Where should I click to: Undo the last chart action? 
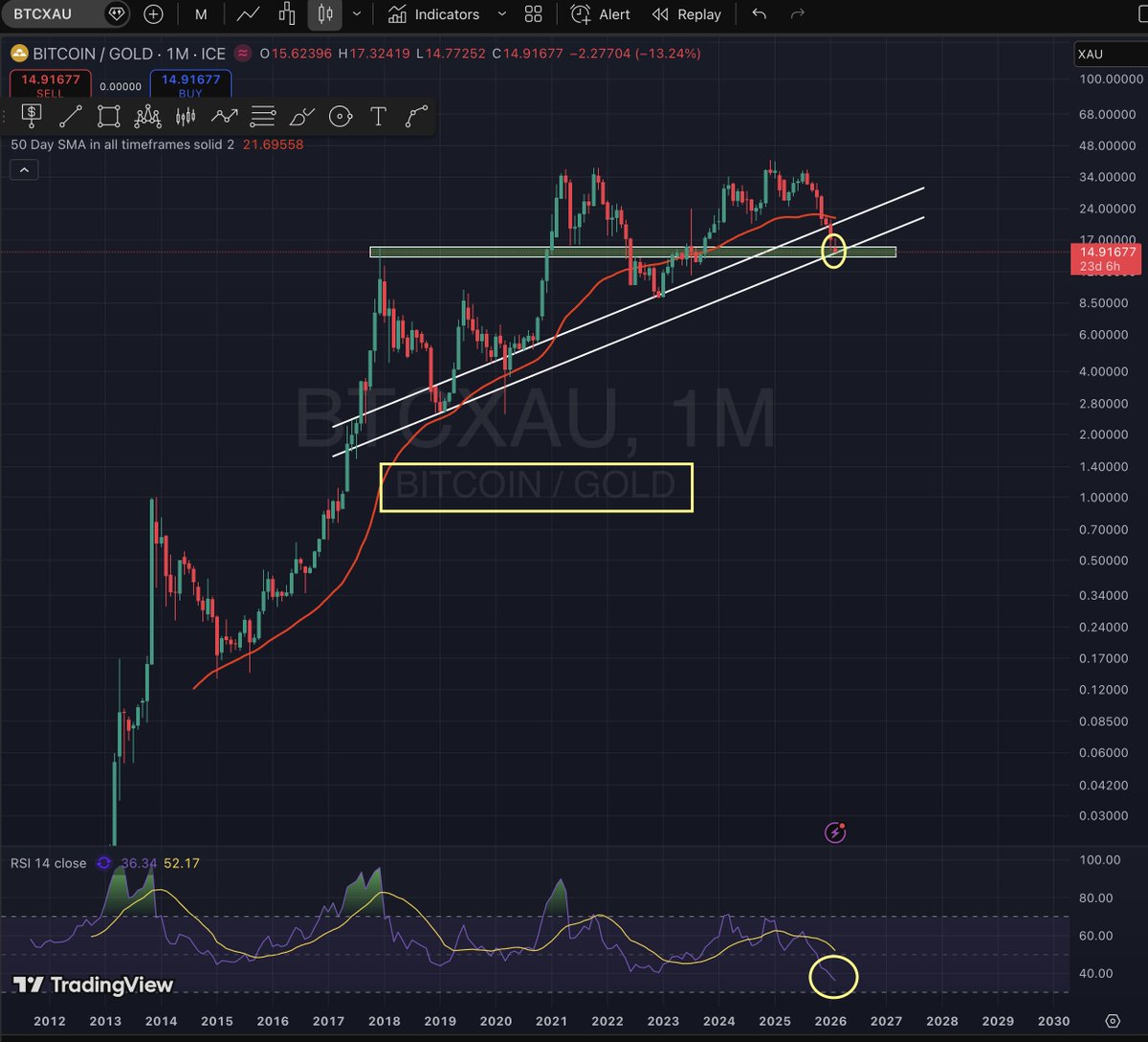click(x=760, y=14)
